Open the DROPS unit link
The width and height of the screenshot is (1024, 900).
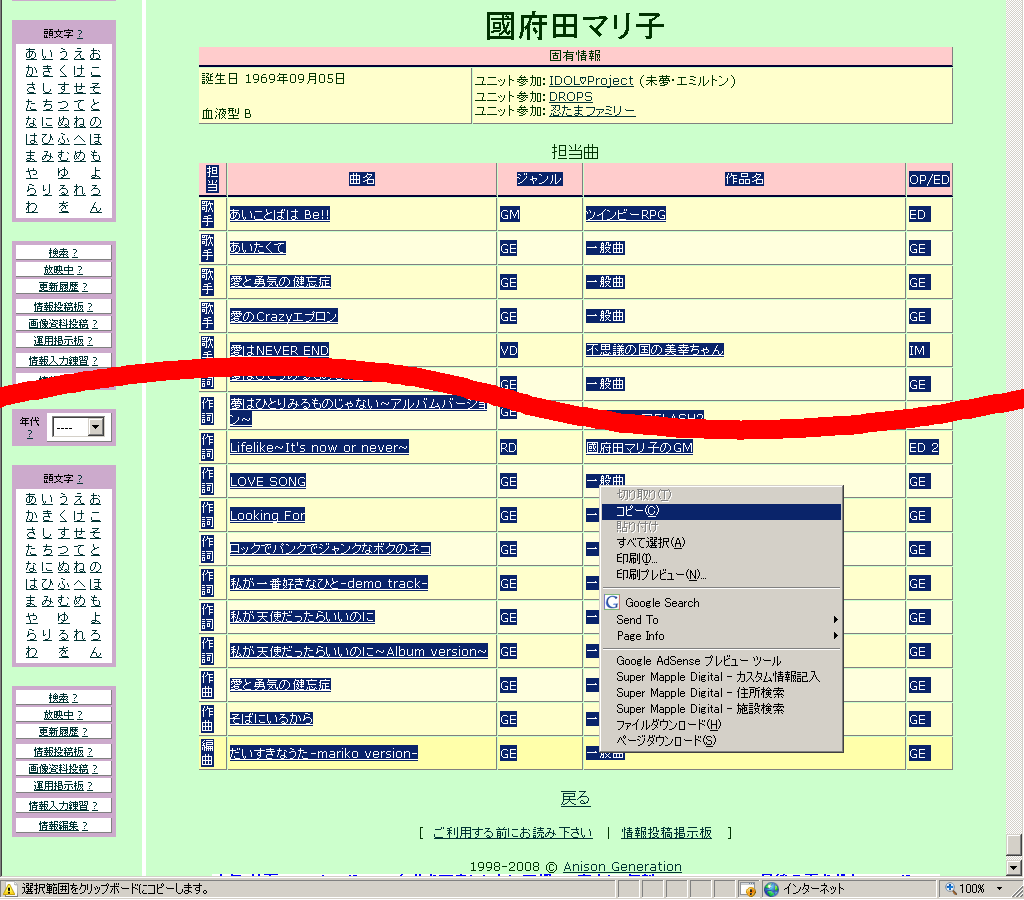coord(570,97)
